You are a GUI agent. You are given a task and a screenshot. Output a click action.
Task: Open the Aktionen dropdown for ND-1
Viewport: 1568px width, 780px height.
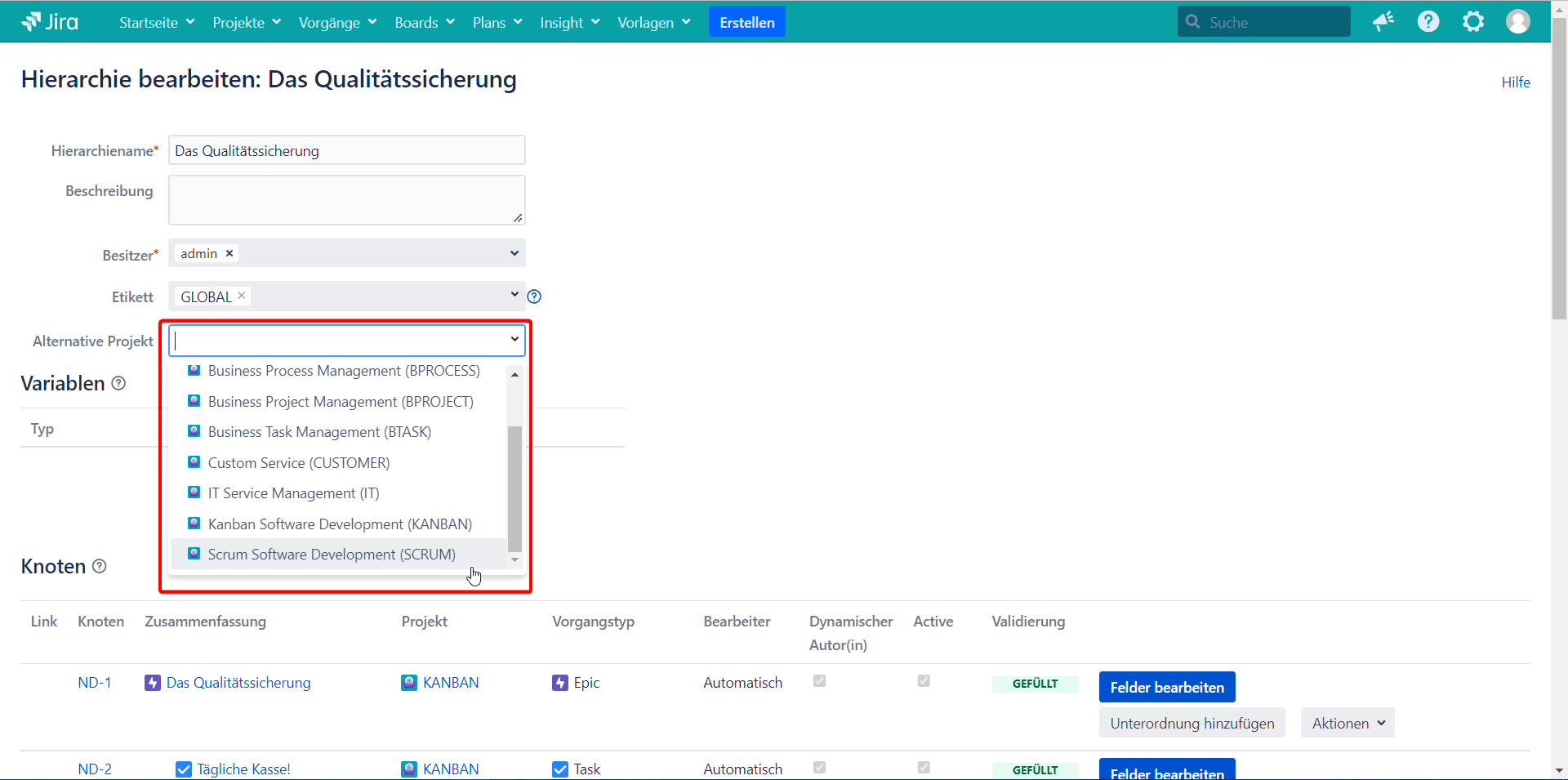(1347, 724)
